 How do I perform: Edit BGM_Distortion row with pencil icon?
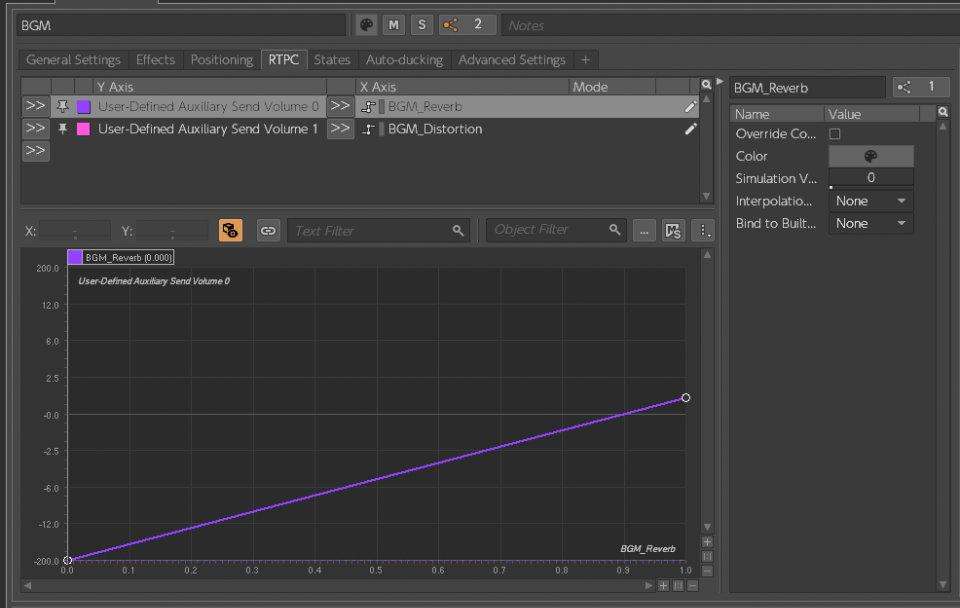[x=690, y=129]
